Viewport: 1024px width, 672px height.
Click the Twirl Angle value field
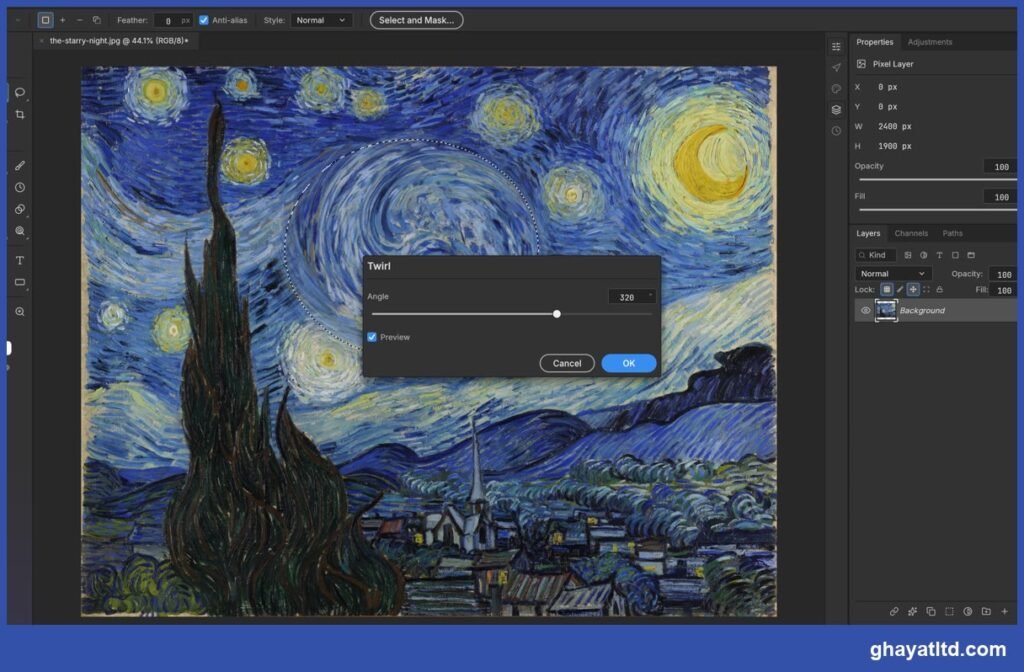(631, 297)
